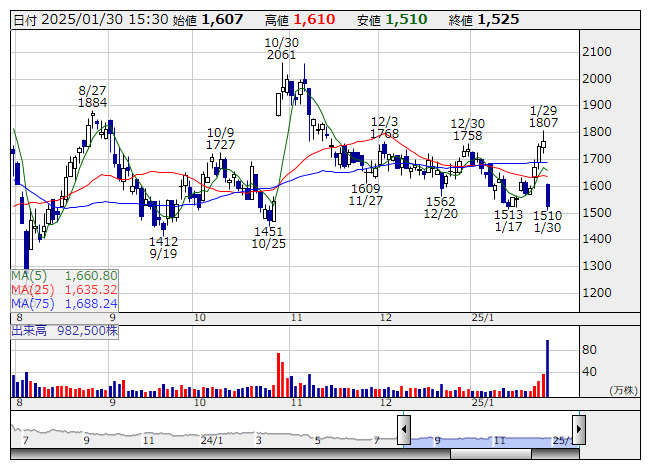
Task: Click the 1200 price axis label
Action: (x=597, y=293)
